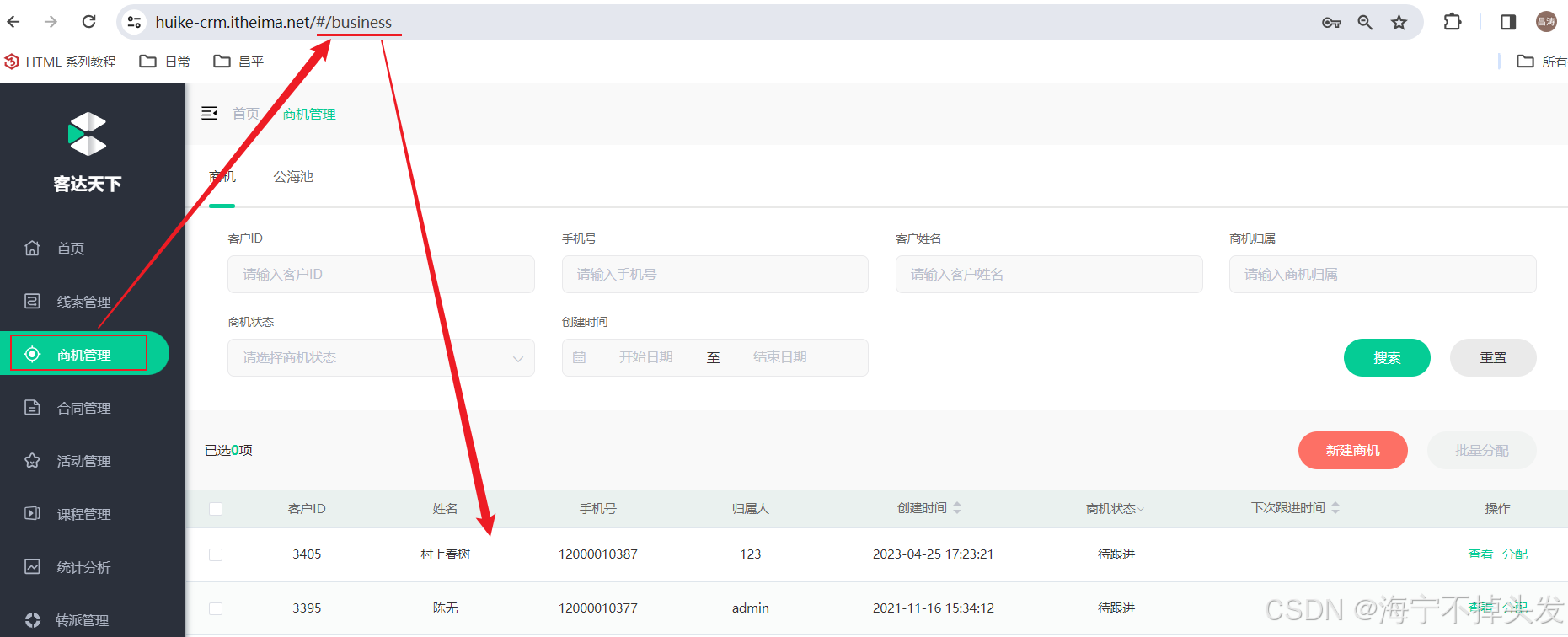Check the row 3405 checkbox
The height and width of the screenshot is (637, 1568).
pyautogui.click(x=216, y=554)
